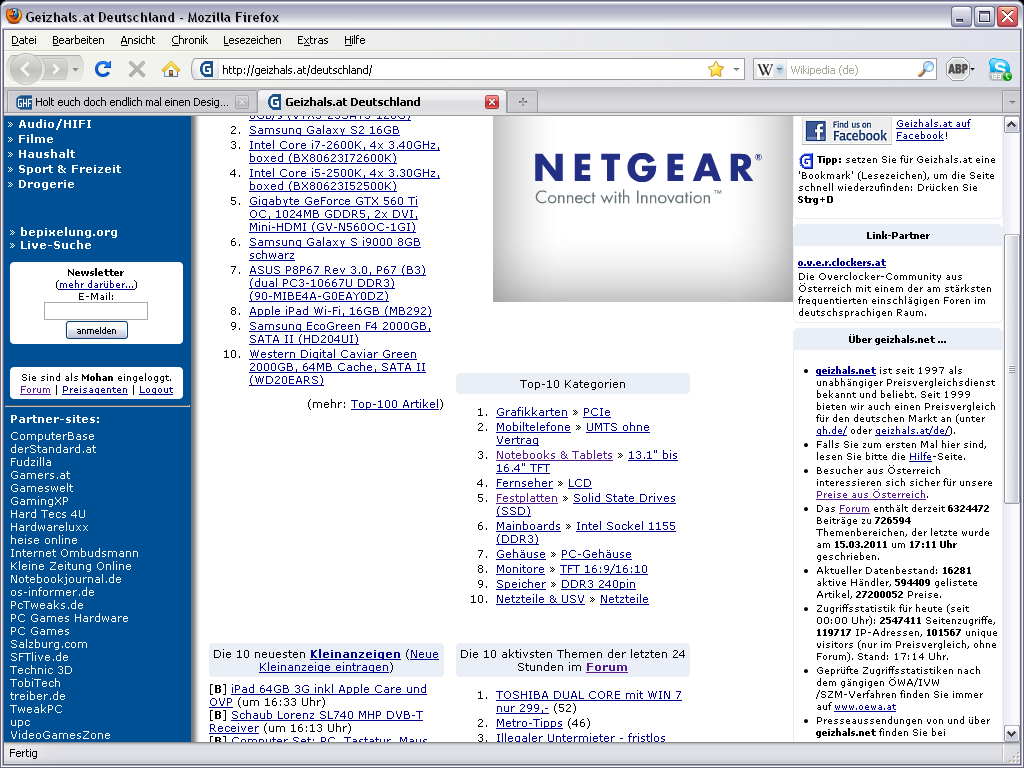Switch to the 'Holt euch doch endlich' tab
This screenshot has height=768, width=1024.
pyautogui.click(x=131, y=102)
